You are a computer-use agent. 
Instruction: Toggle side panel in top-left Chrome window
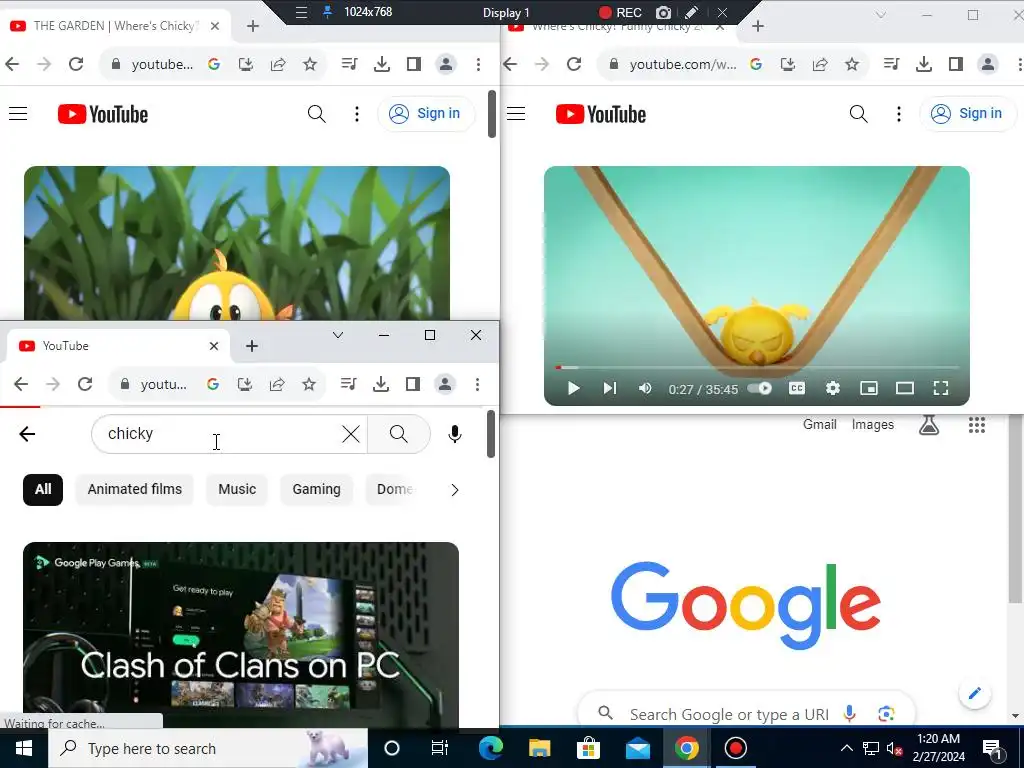[414, 64]
